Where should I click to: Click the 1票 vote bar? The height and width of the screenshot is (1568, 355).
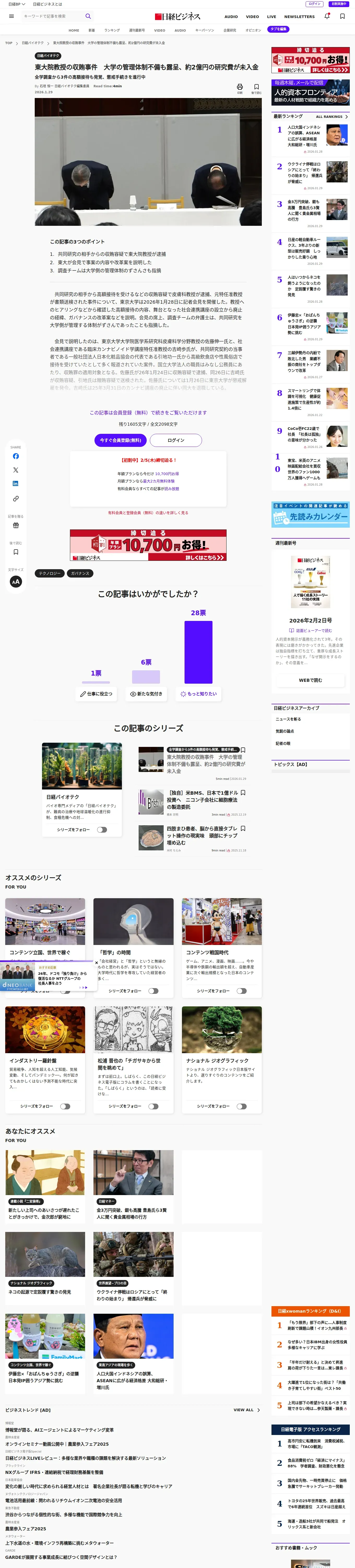click(96, 682)
